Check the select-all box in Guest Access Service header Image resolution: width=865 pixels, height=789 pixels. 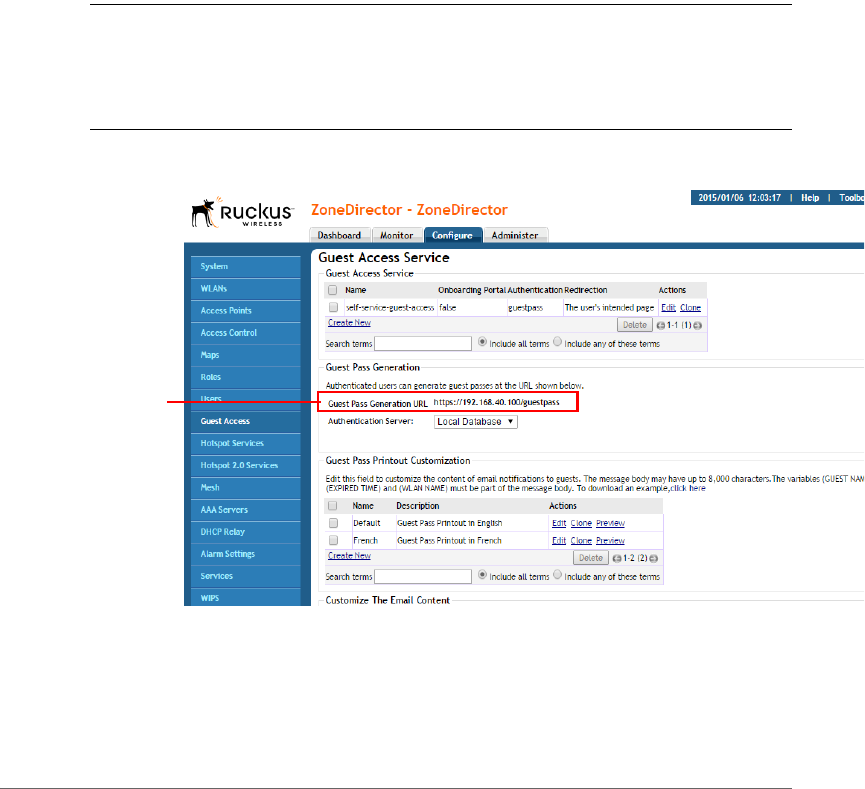(333, 290)
